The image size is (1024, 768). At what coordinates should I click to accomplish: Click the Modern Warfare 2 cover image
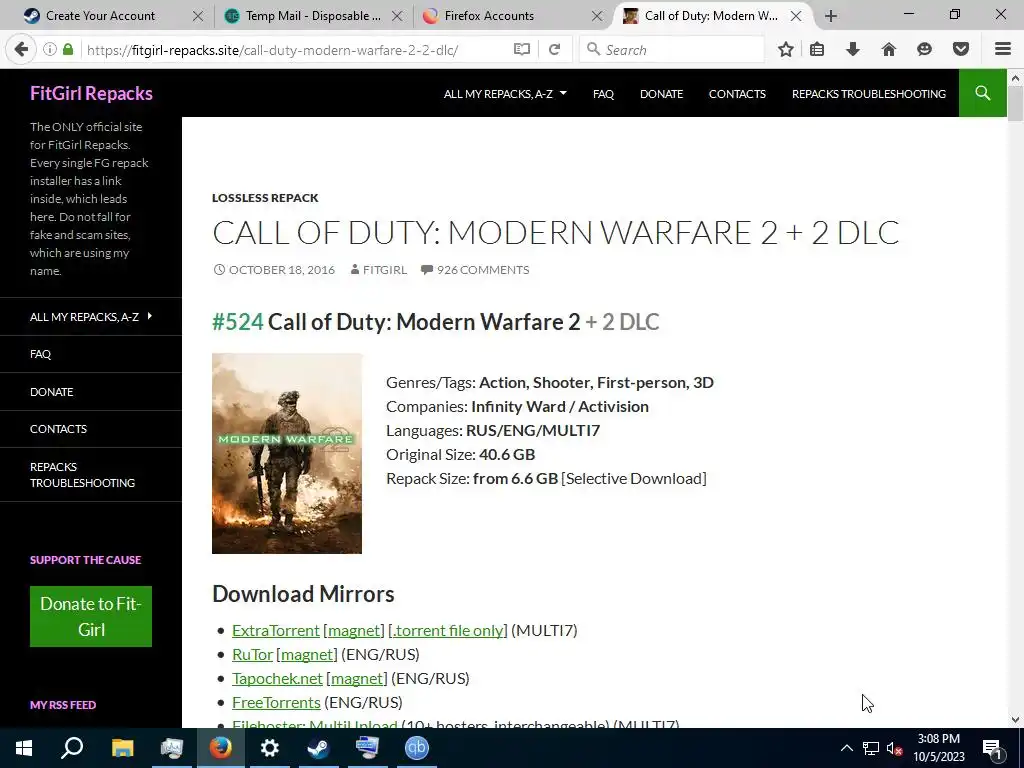pos(287,453)
